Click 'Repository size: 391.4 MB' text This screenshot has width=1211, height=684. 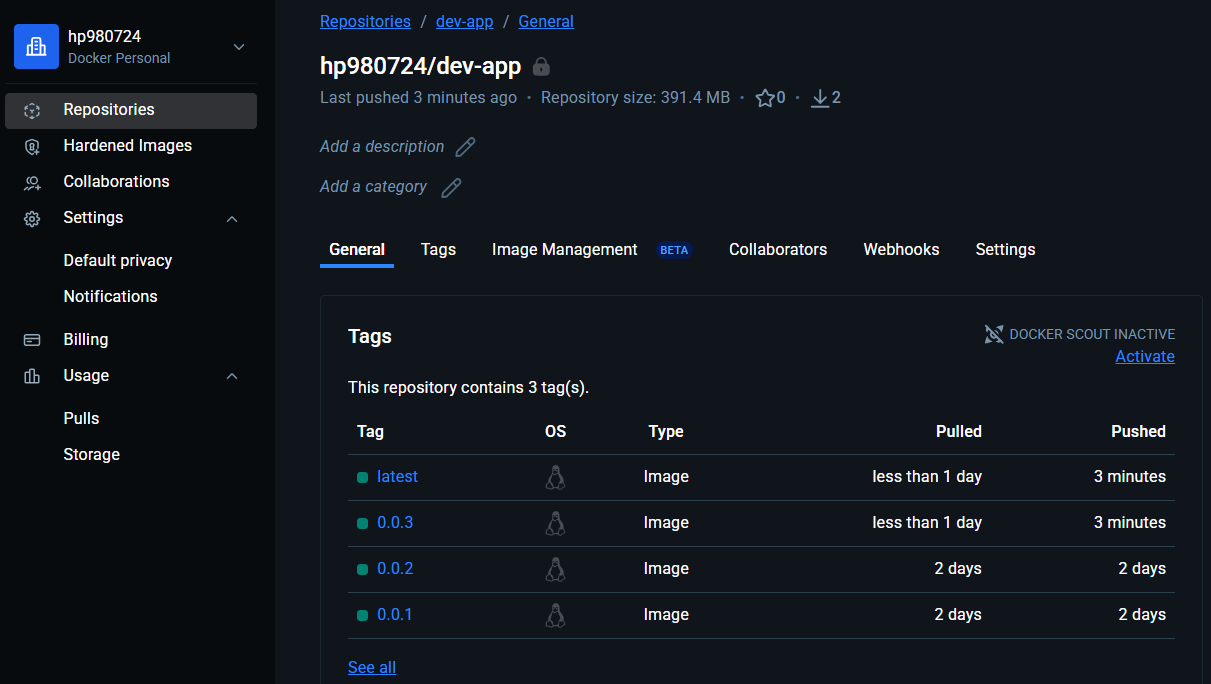click(635, 98)
